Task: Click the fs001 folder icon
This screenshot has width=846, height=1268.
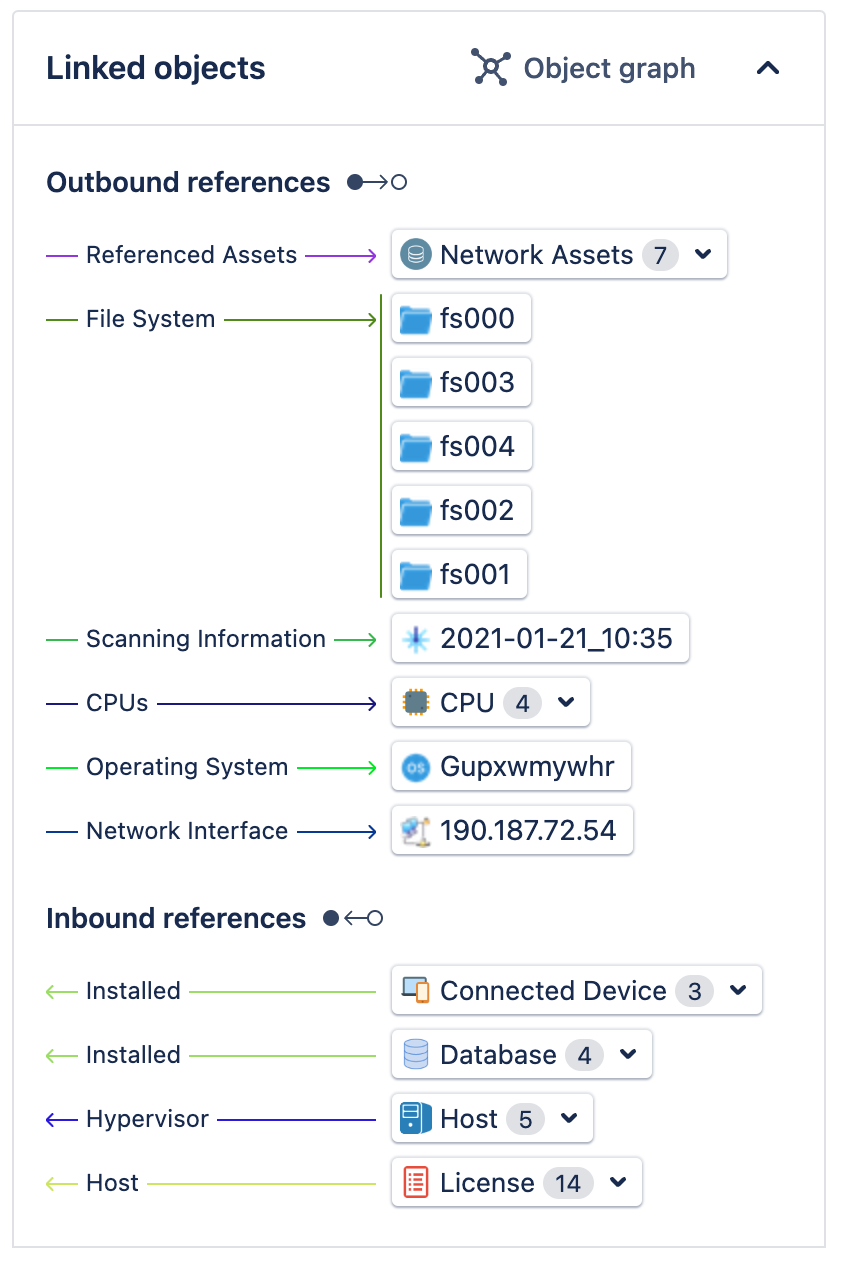Action: point(415,575)
